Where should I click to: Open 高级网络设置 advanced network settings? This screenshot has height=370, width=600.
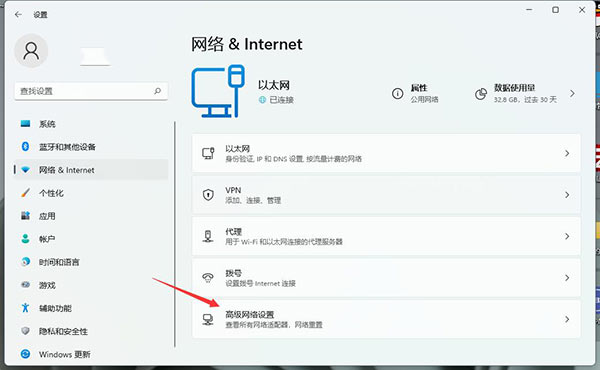(386, 319)
